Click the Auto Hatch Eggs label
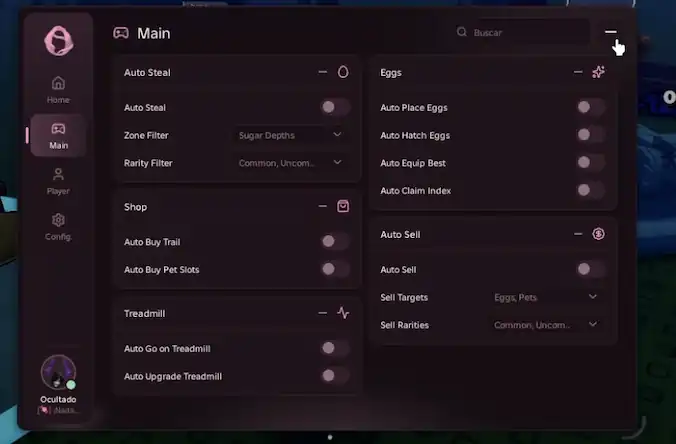The width and height of the screenshot is (676, 444). [415, 135]
